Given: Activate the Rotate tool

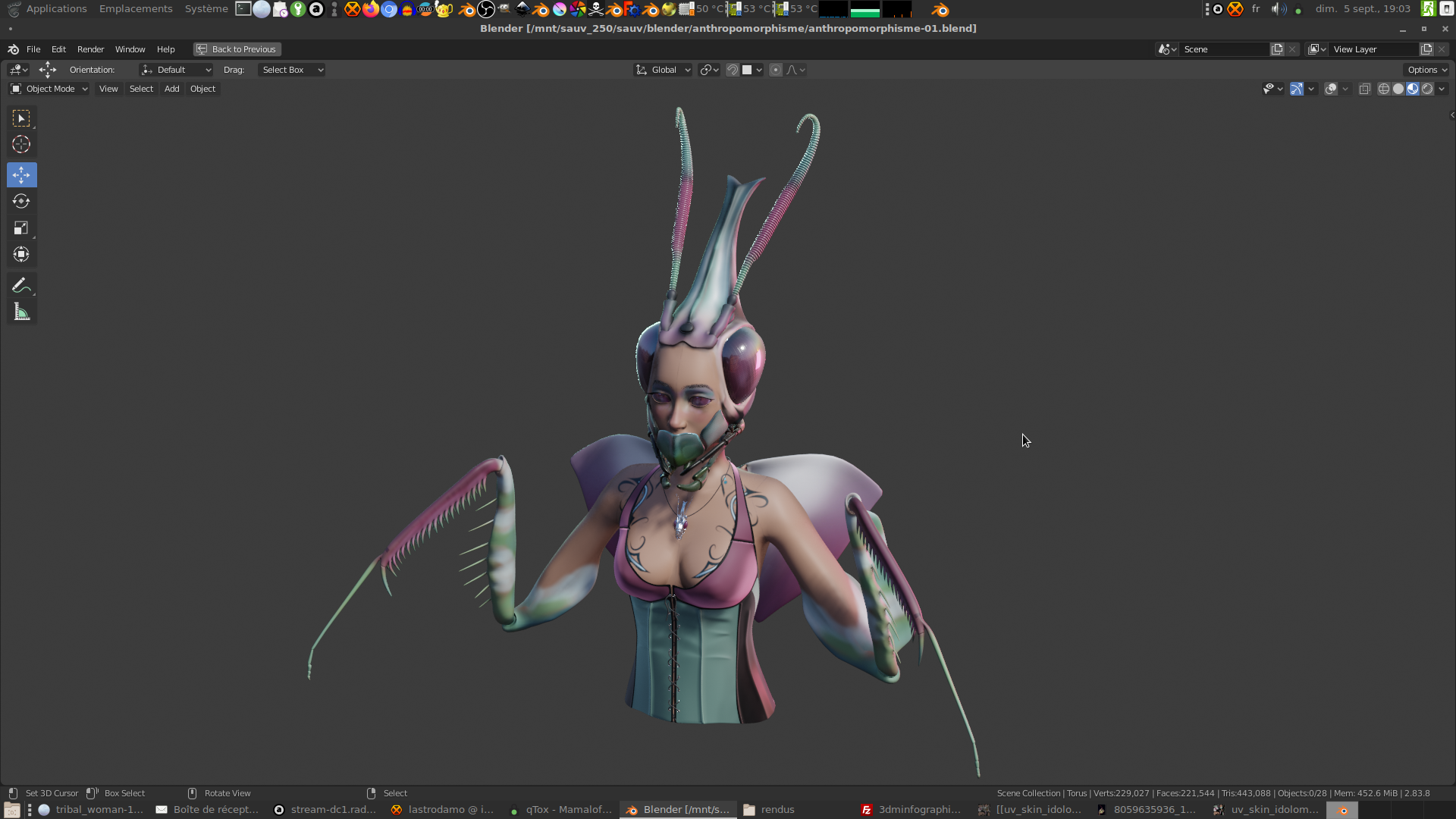Looking at the screenshot, I should tap(21, 202).
